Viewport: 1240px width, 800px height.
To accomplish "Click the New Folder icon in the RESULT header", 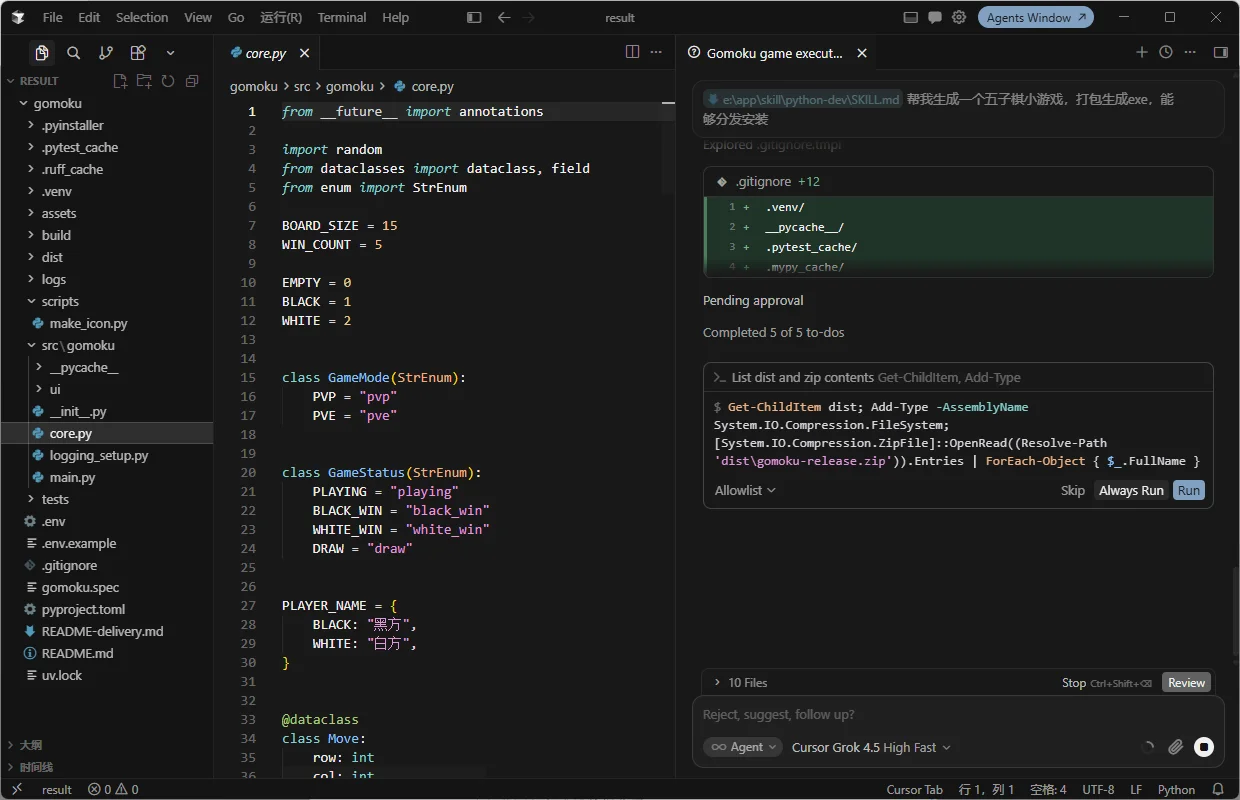I will [x=144, y=81].
